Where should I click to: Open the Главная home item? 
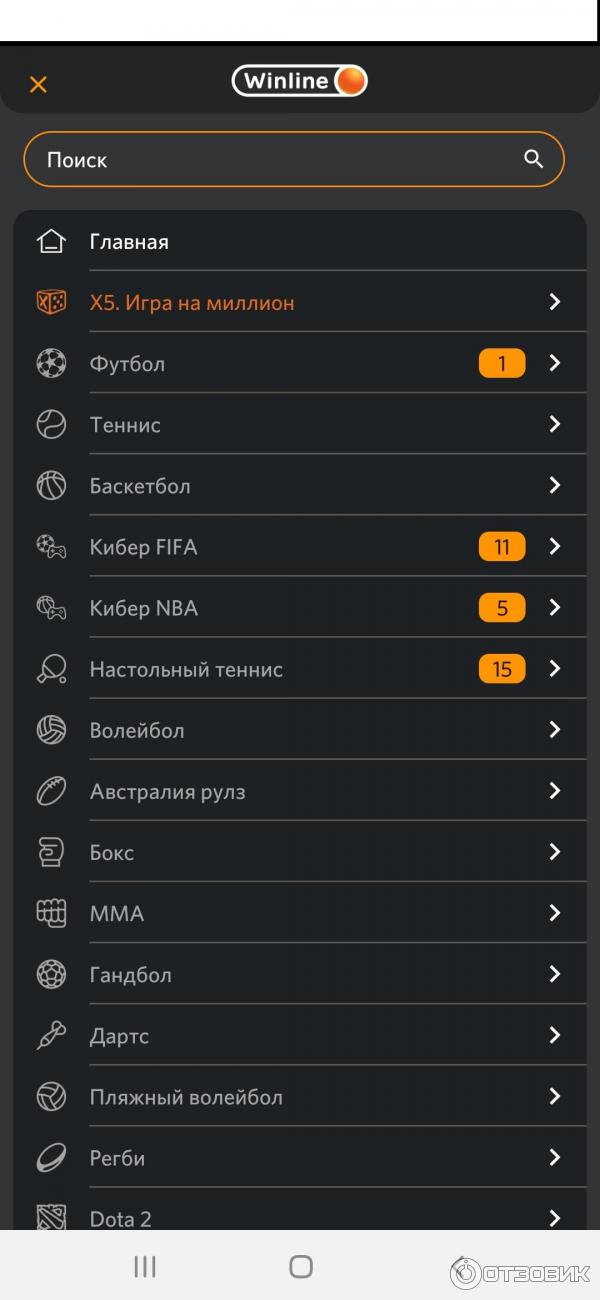click(129, 242)
